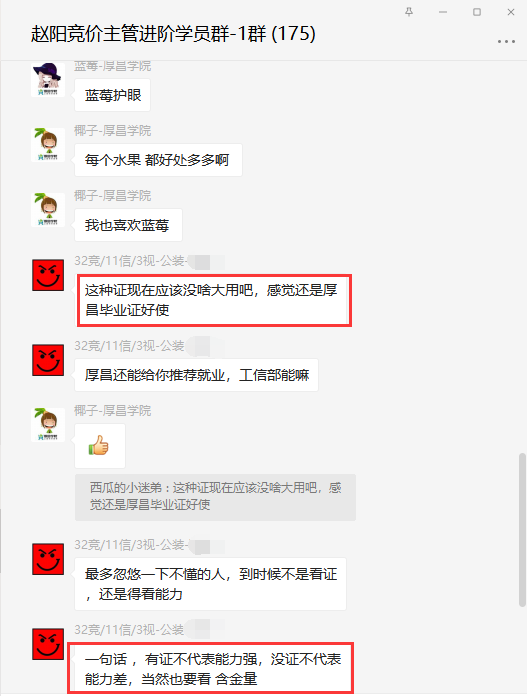This screenshot has height=696, width=527.
Task: Pin the chat window on top
Action: pos(409,12)
